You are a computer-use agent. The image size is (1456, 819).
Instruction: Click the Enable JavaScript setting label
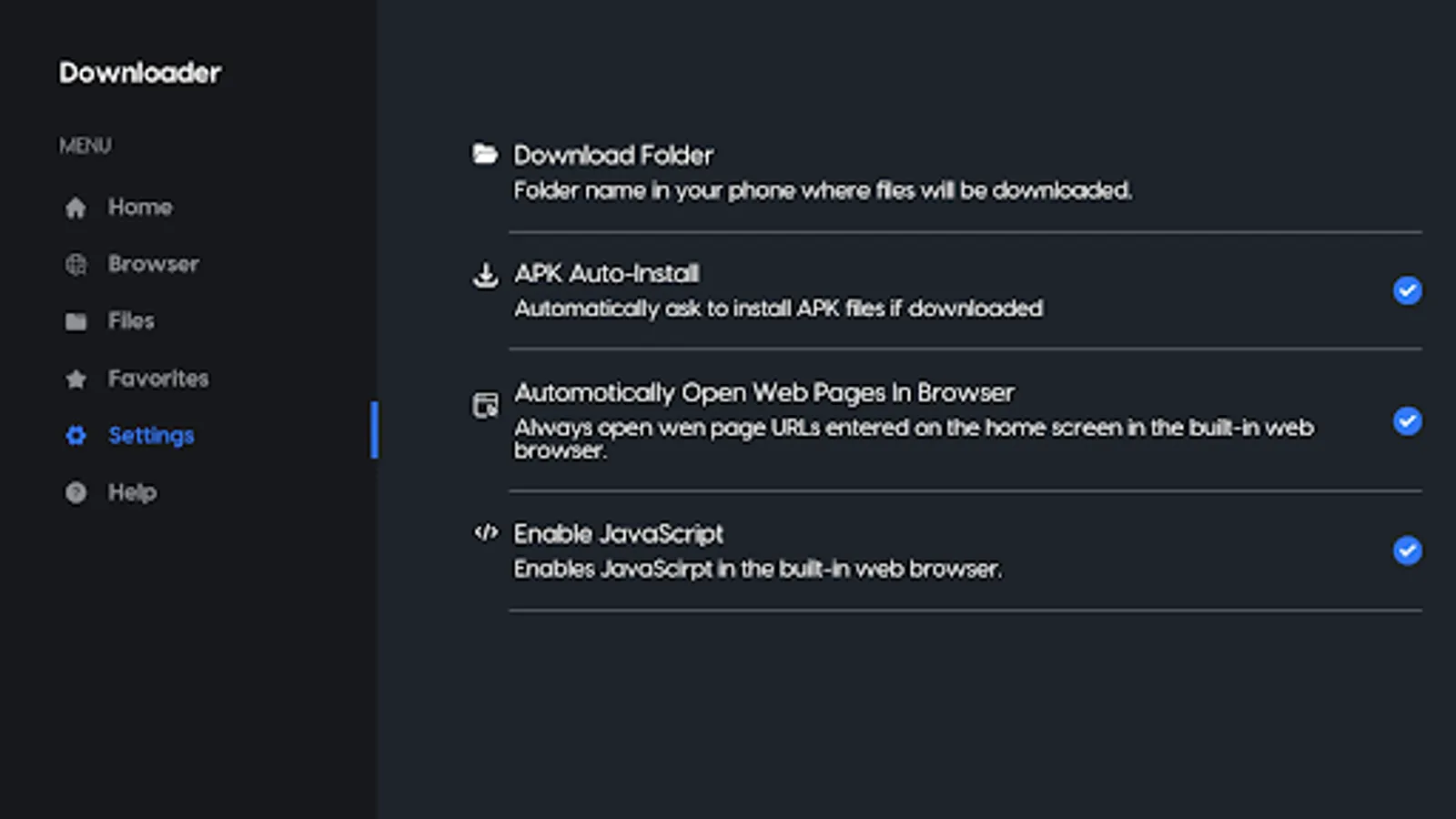619,533
